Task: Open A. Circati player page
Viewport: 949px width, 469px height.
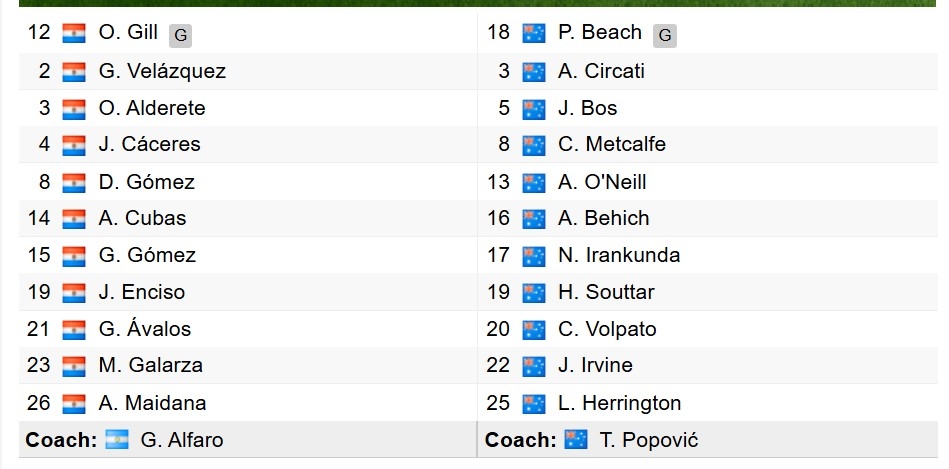Action: click(602, 71)
